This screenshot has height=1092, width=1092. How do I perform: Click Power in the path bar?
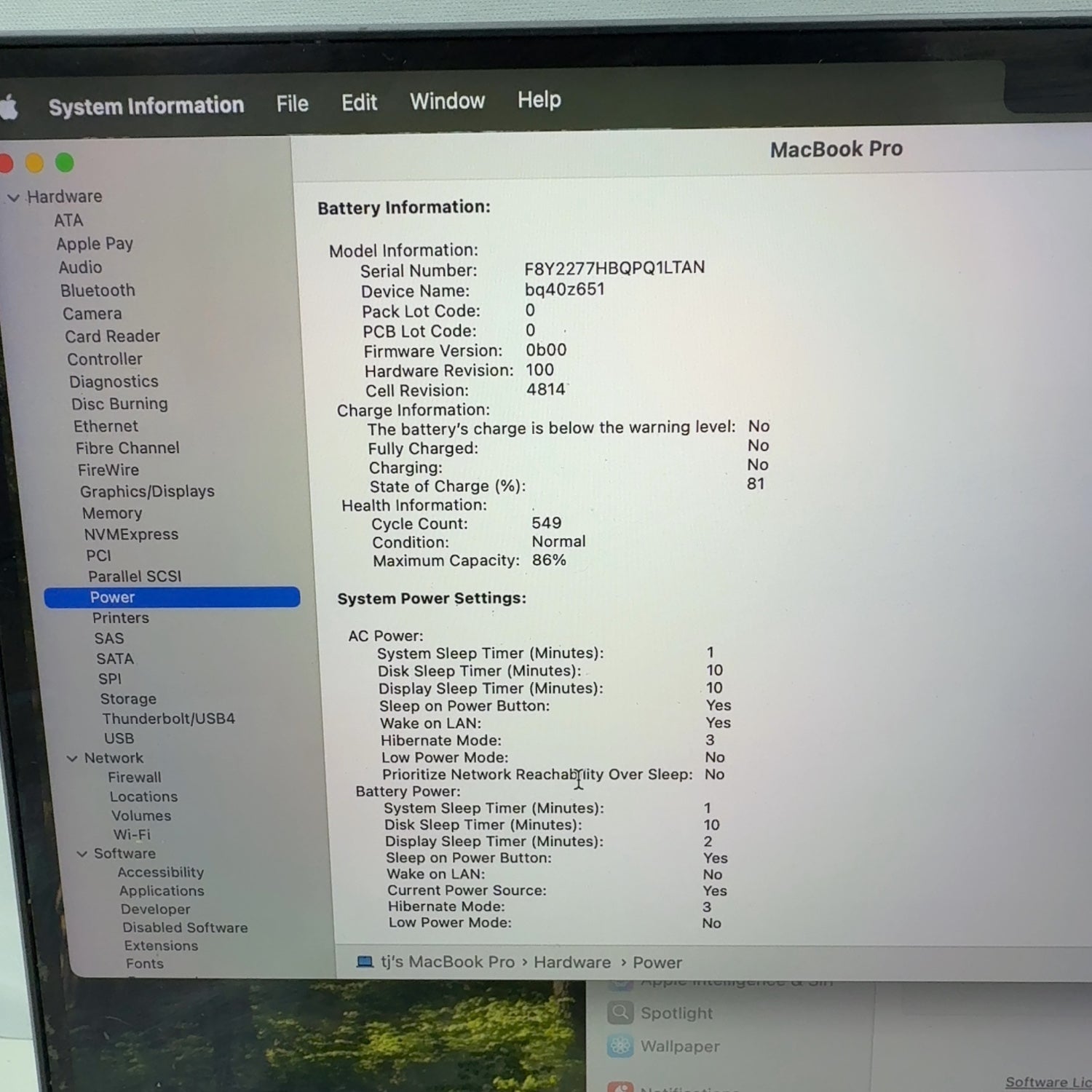[x=657, y=962]
